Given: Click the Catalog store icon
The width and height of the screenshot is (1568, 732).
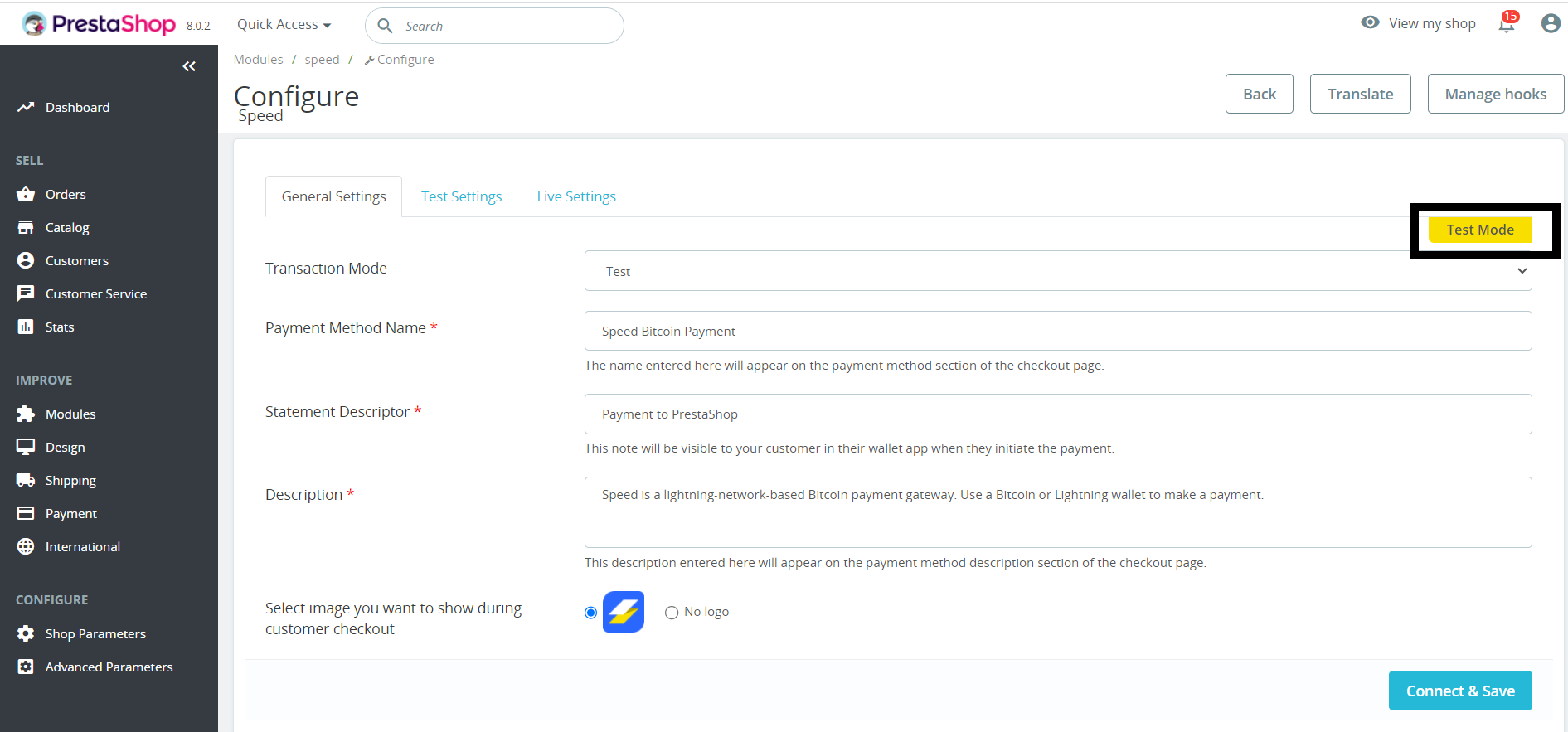Looking at the screenshot, I should pyautogui.click(x=26, y=227).
